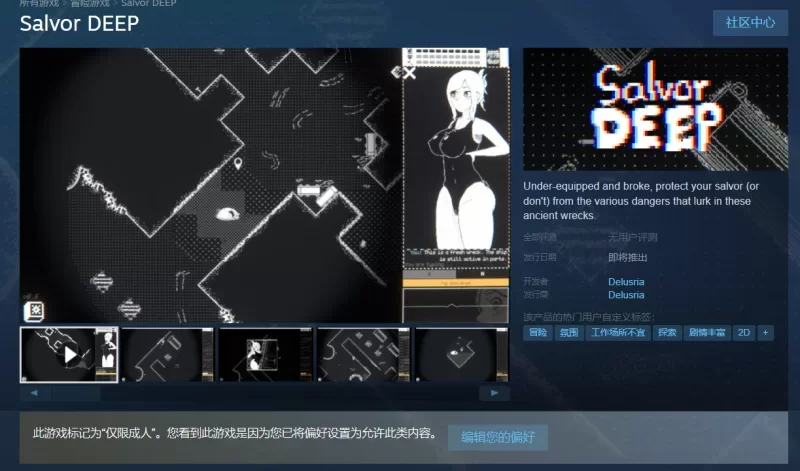This screenshot has width=800, height=471.
Task: Select the second screenshot thumbnail
Action: click(x=167, y=355)
